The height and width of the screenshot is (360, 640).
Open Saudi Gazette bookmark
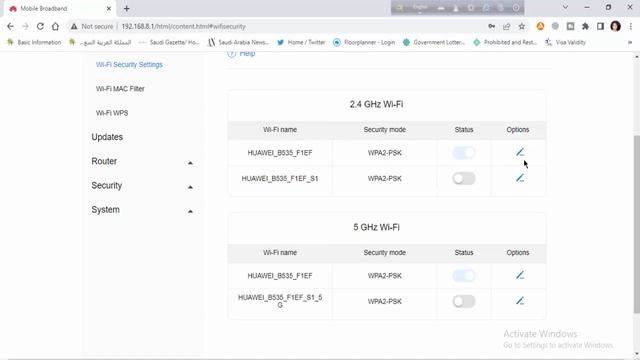pyautogui.click(x=169, y=42)
